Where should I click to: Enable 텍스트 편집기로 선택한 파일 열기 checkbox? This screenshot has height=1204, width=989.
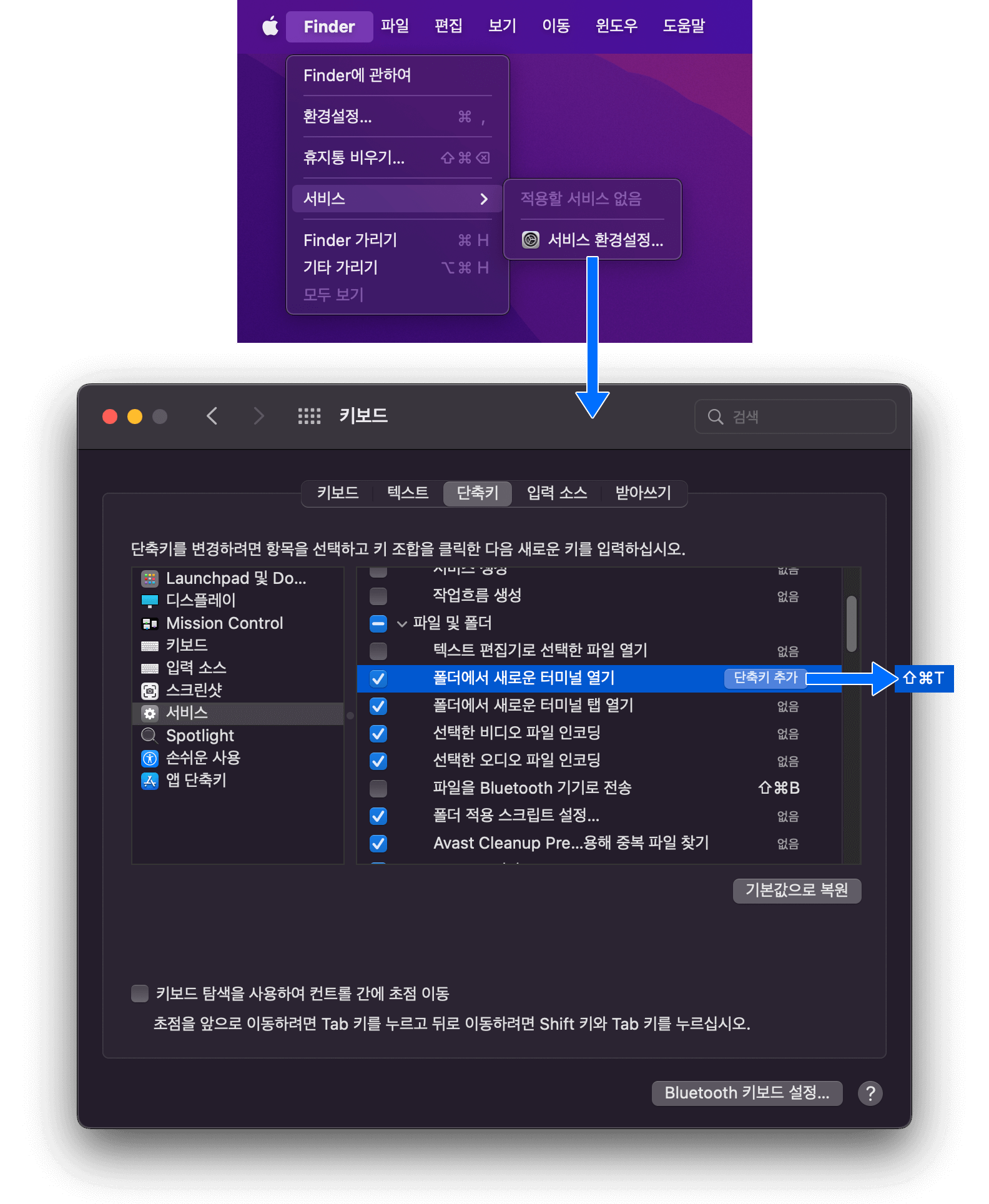point(378,651)
